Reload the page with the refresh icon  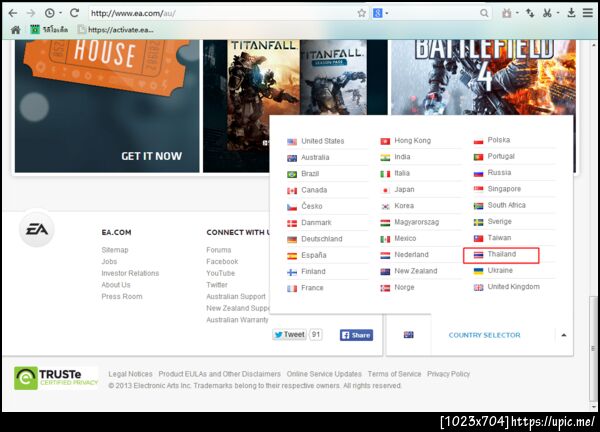[74, 13]
